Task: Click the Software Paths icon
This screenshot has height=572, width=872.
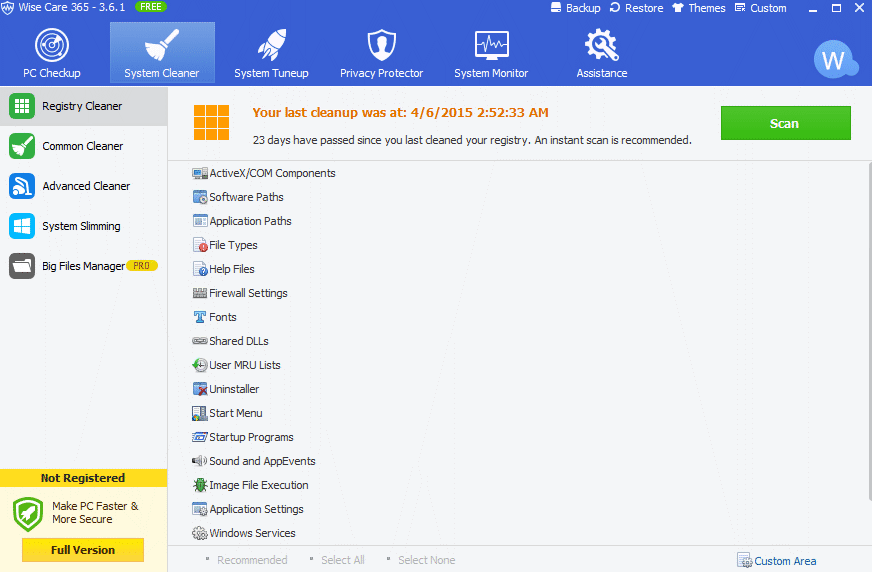Action: pos(200,197)
